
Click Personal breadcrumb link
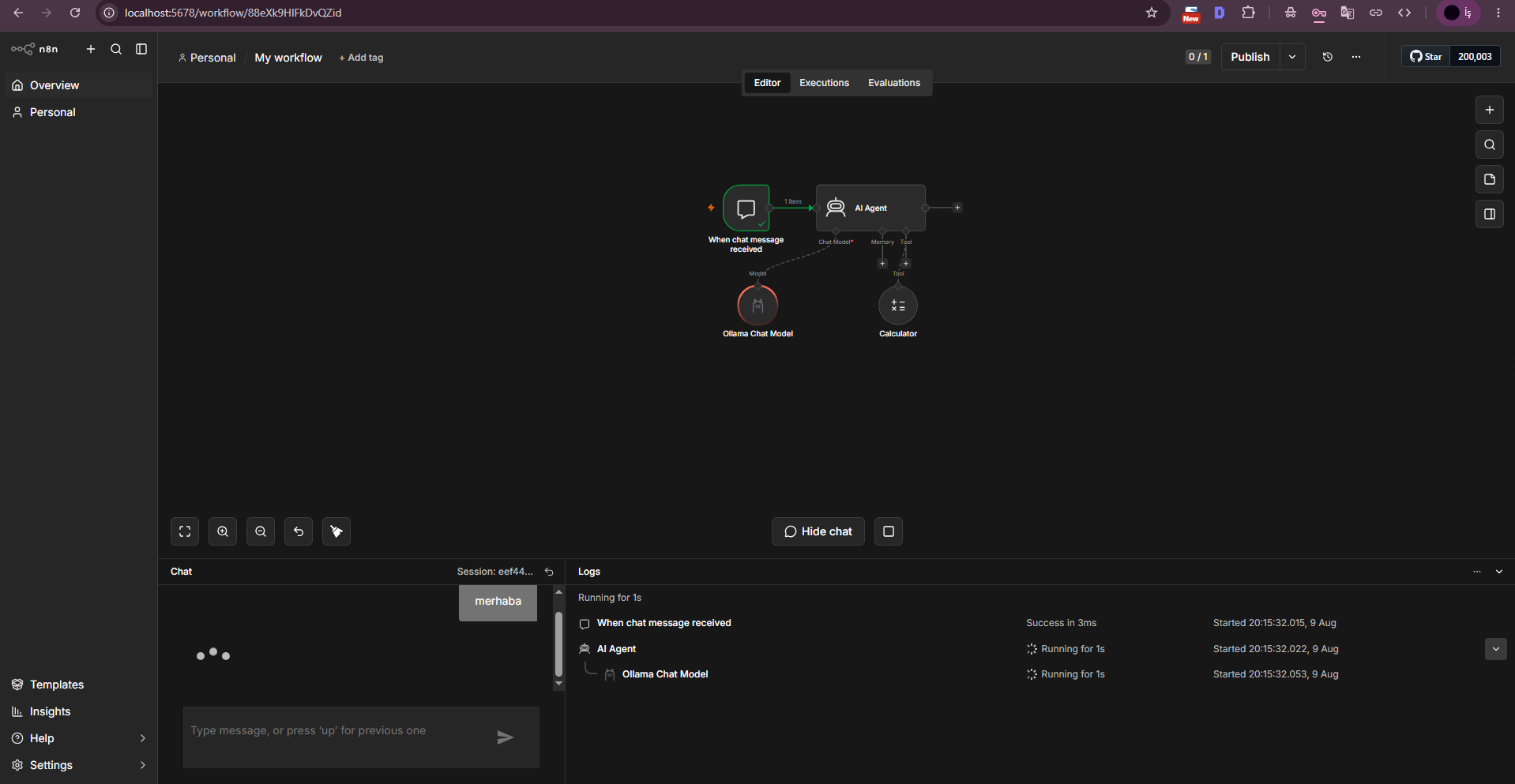[x=207, y=58]
